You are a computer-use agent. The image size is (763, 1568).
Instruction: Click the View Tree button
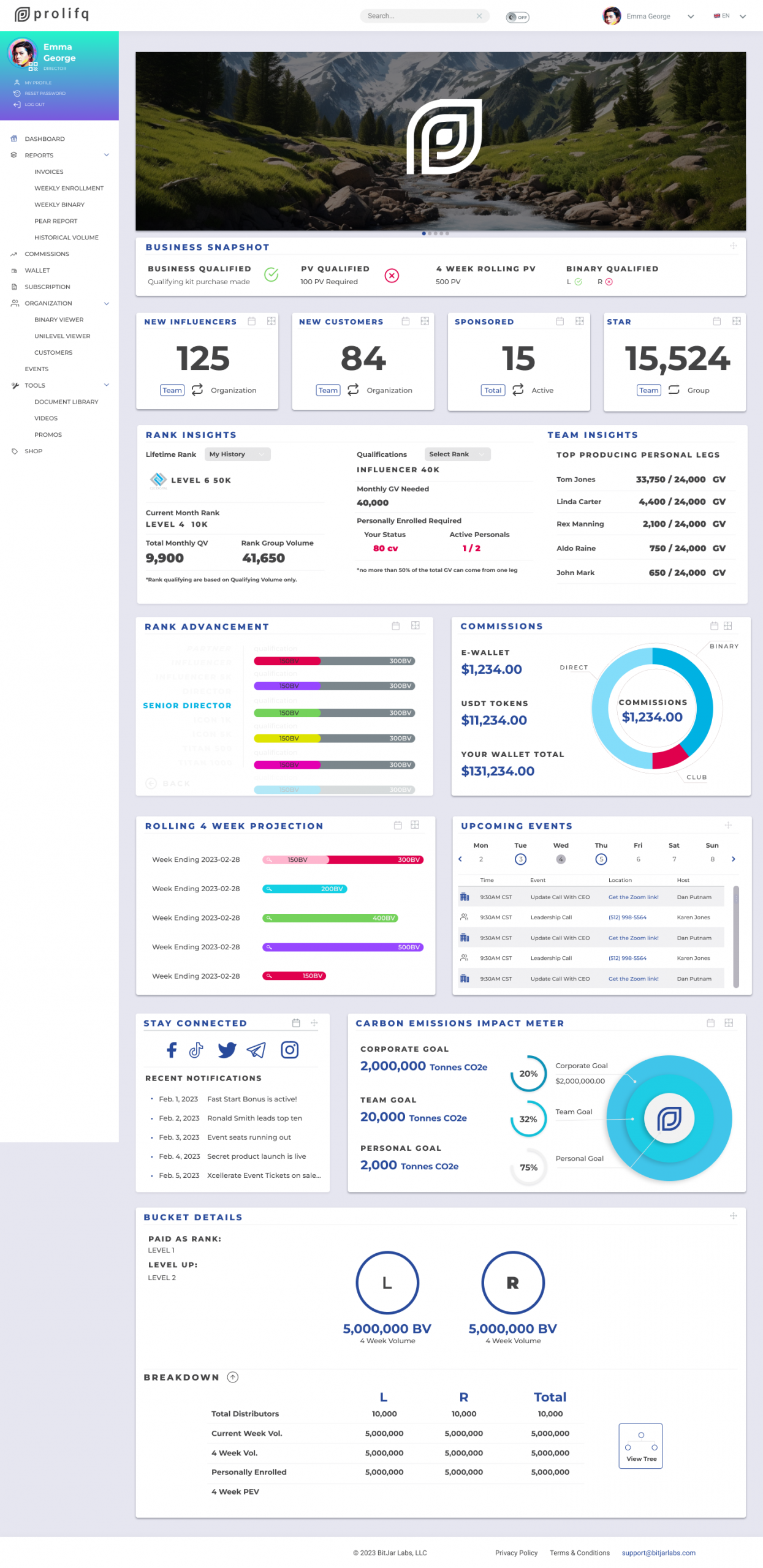point(640,1445)
